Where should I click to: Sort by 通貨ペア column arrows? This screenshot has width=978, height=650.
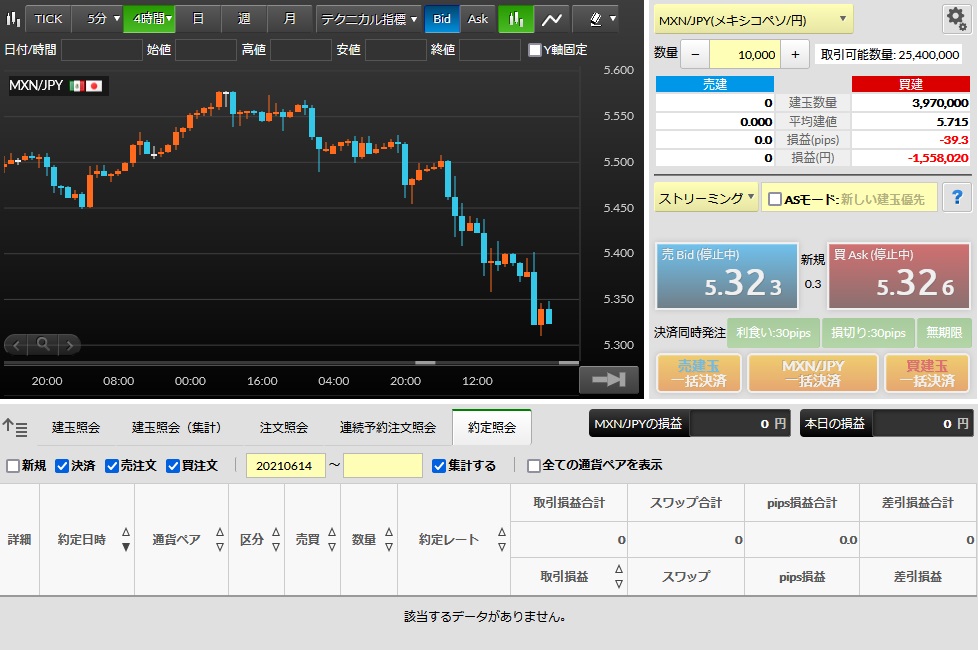[x=220, y=540]
